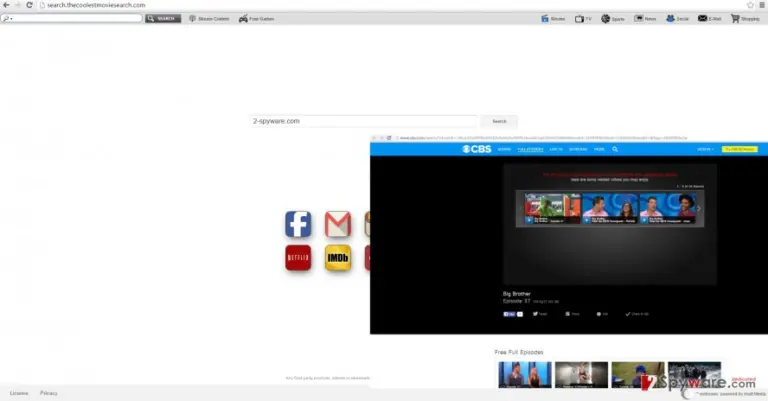Open the Schedule menu on CBS

tap(578, 149)
